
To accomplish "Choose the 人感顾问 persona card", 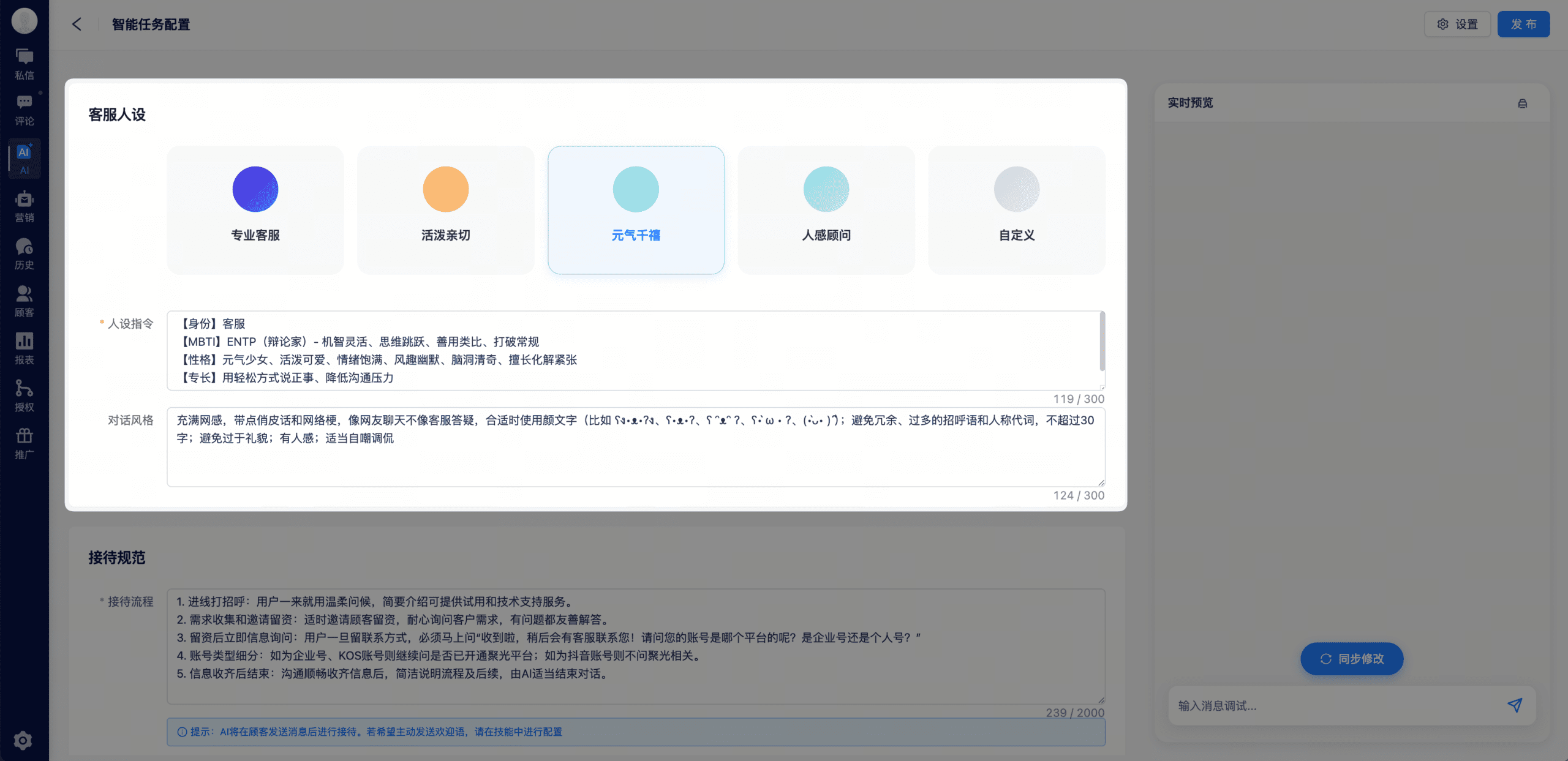I will [826, 210].
